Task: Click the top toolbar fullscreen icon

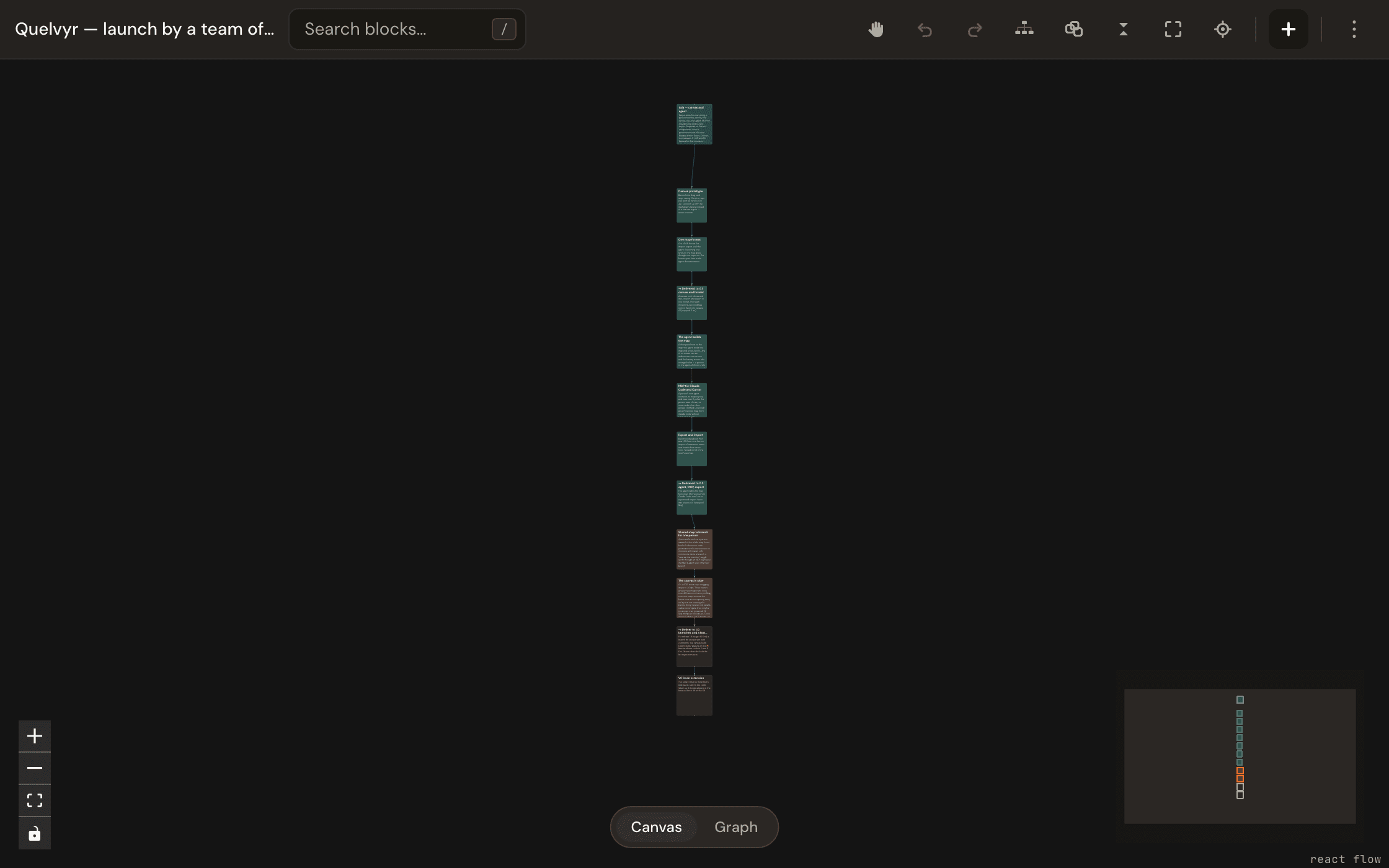Action: 1173,29
